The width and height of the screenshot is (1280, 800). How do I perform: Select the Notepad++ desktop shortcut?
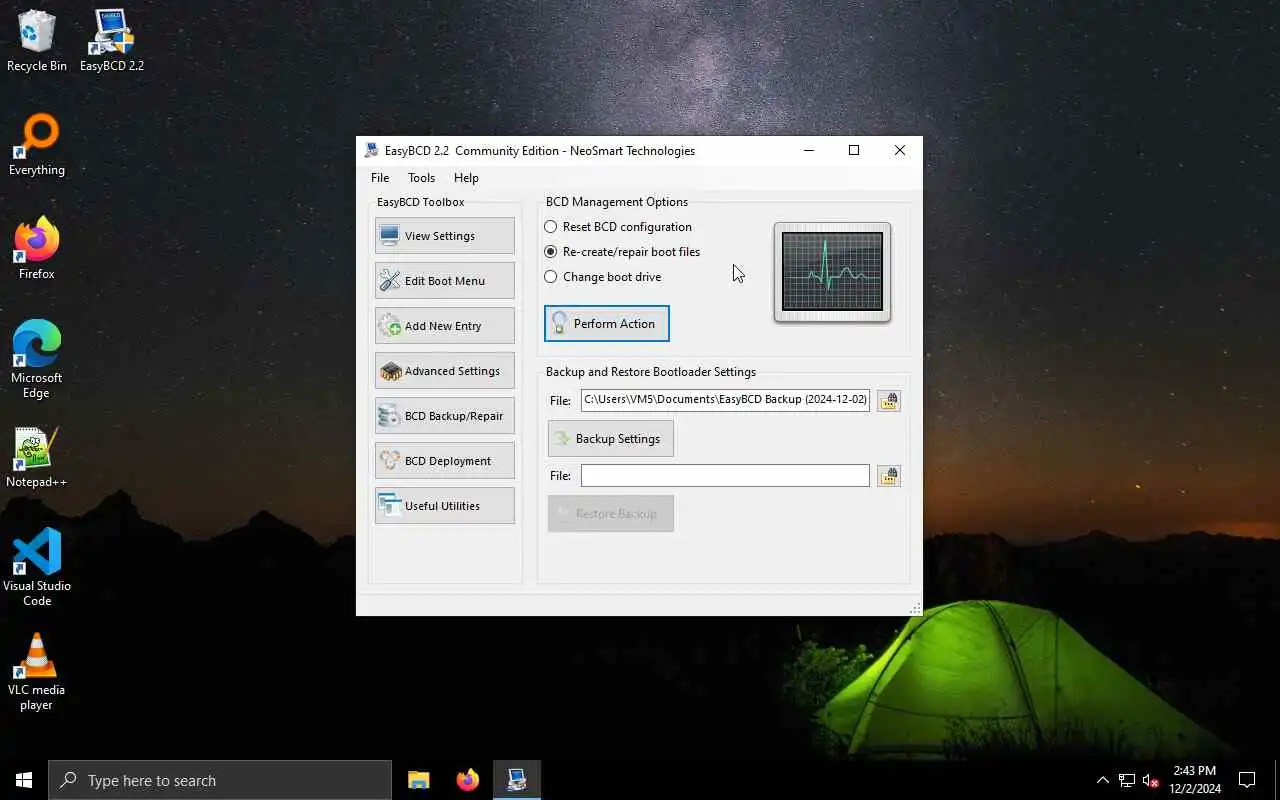(x=37, y=458)
